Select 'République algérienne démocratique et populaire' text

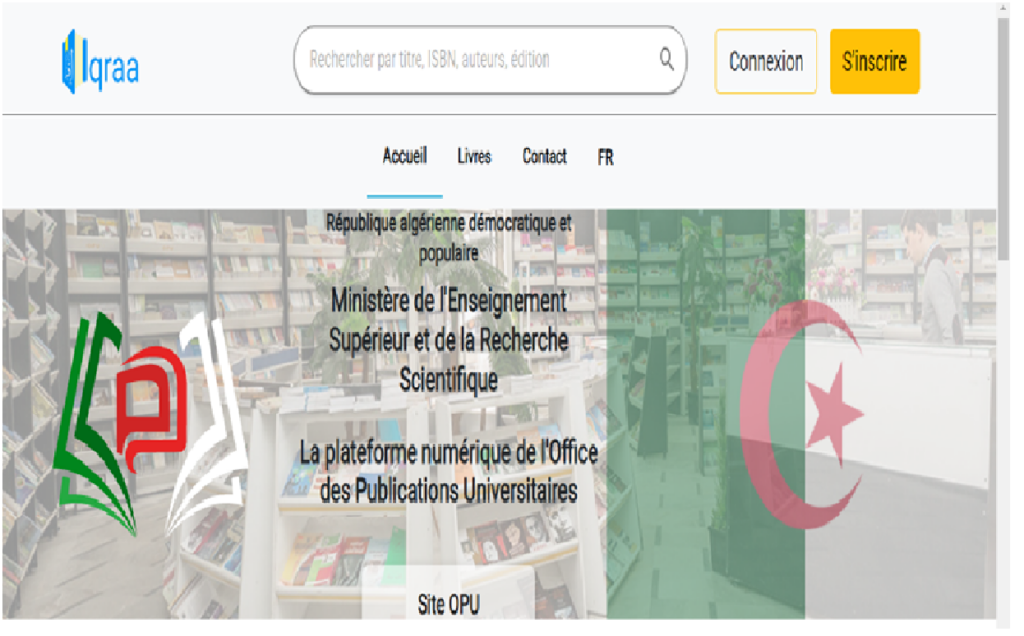click(x=449, y=237)
